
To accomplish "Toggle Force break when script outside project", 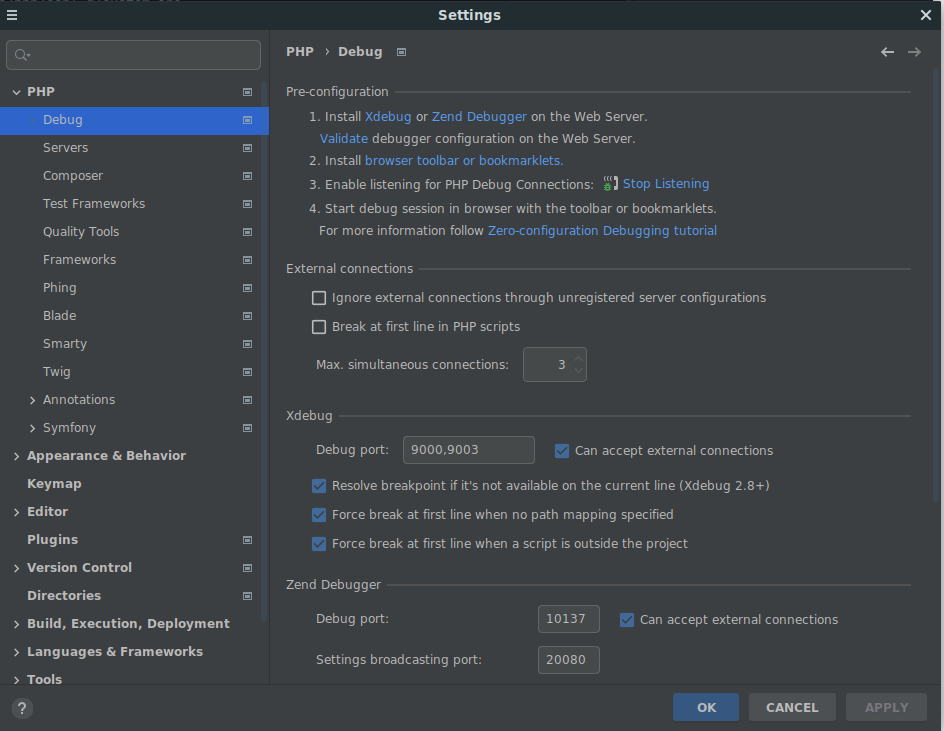I will tap(319, 544).
